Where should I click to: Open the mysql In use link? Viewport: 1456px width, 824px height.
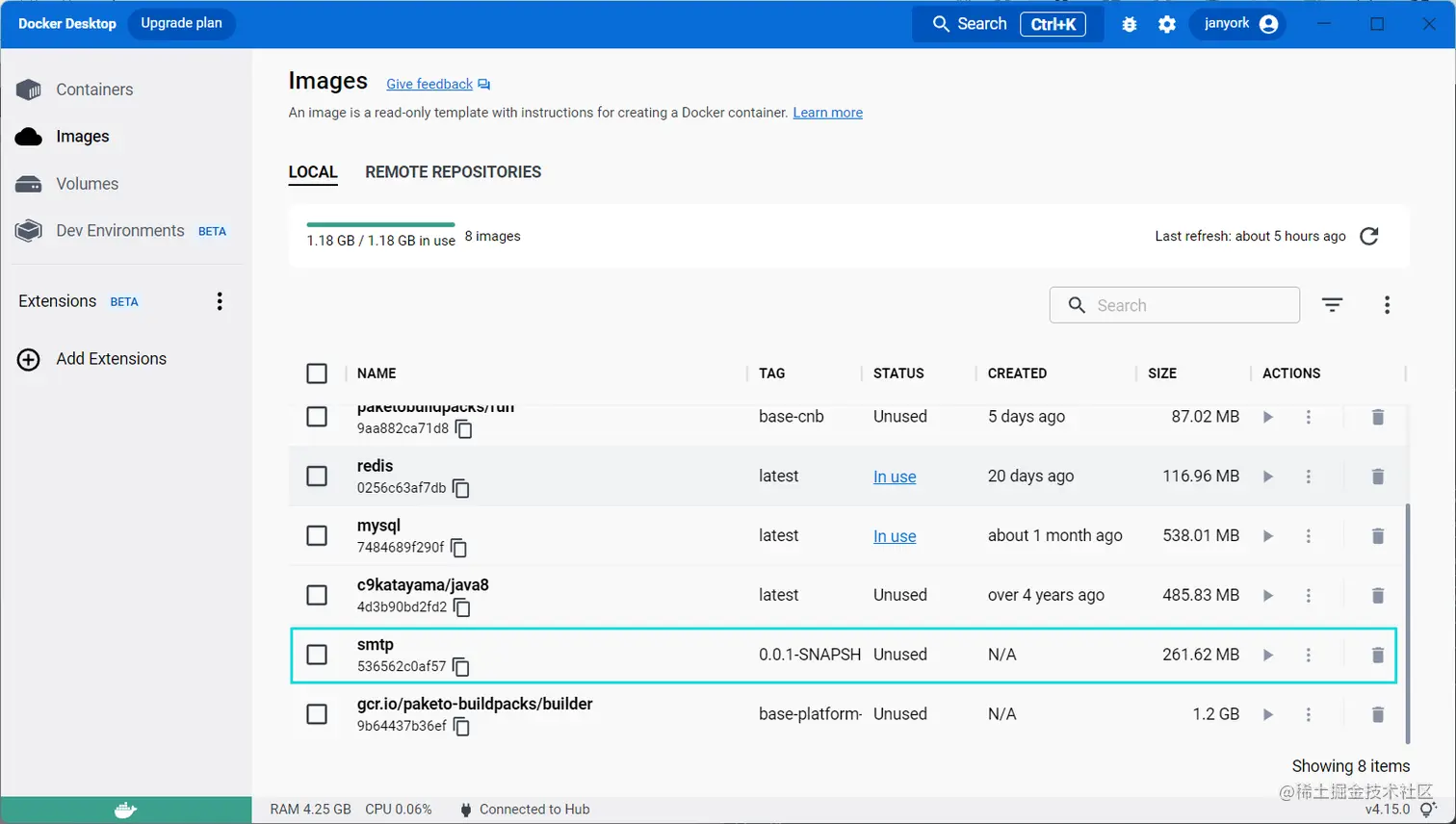click(895, 536)
